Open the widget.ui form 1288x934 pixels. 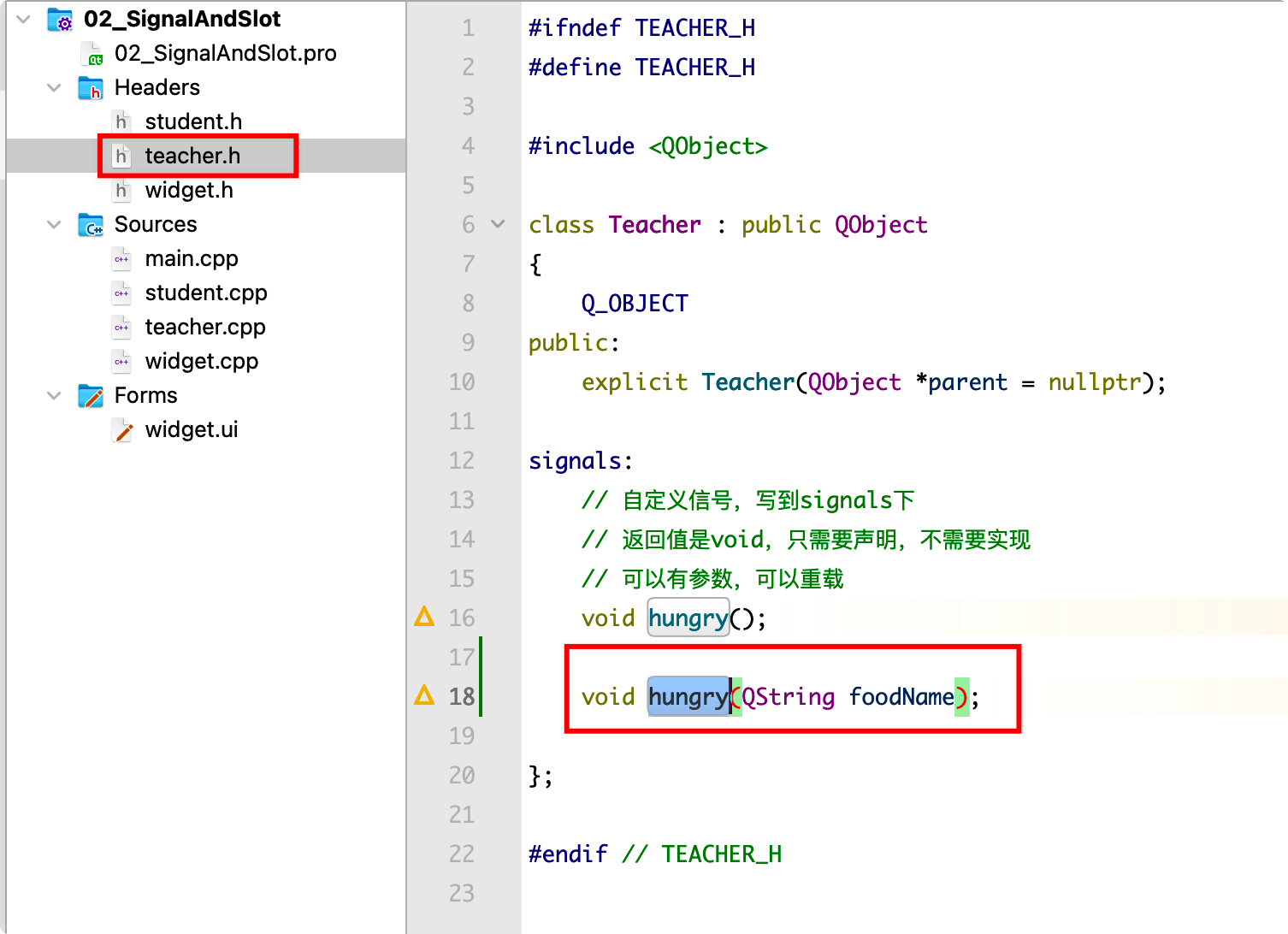[x=192, y=429]
